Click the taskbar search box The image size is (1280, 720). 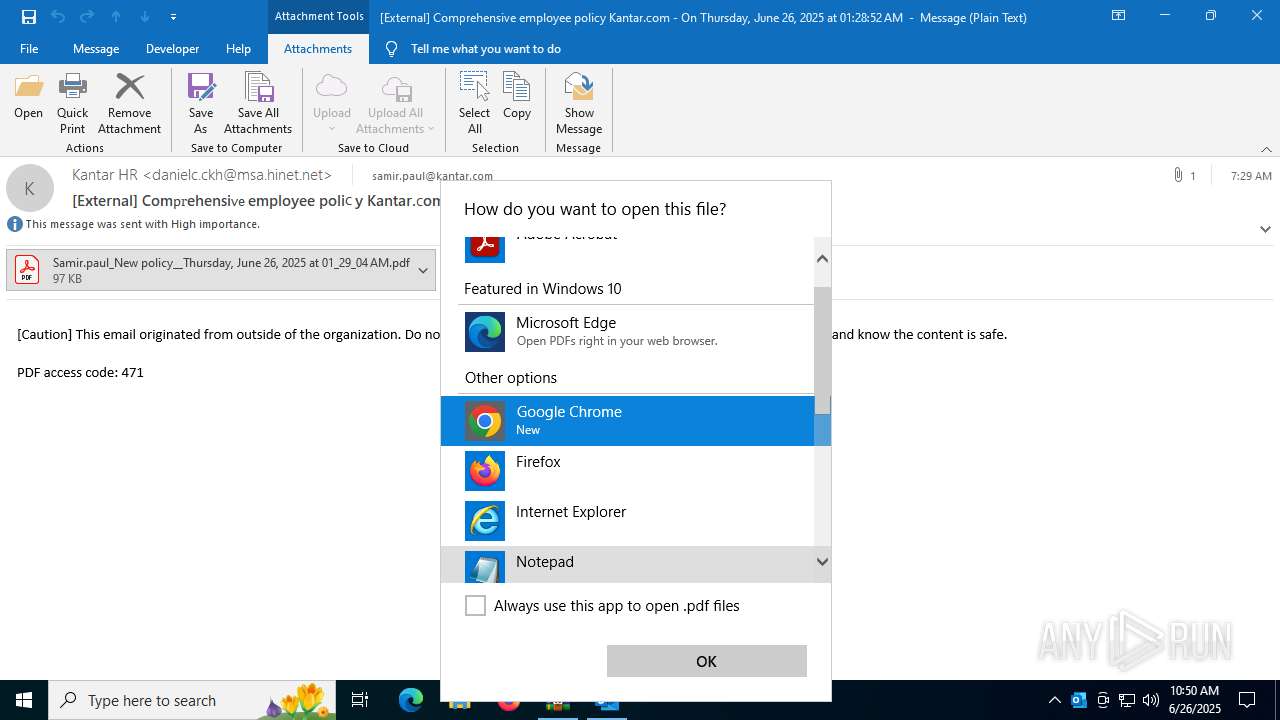point(192,700)
